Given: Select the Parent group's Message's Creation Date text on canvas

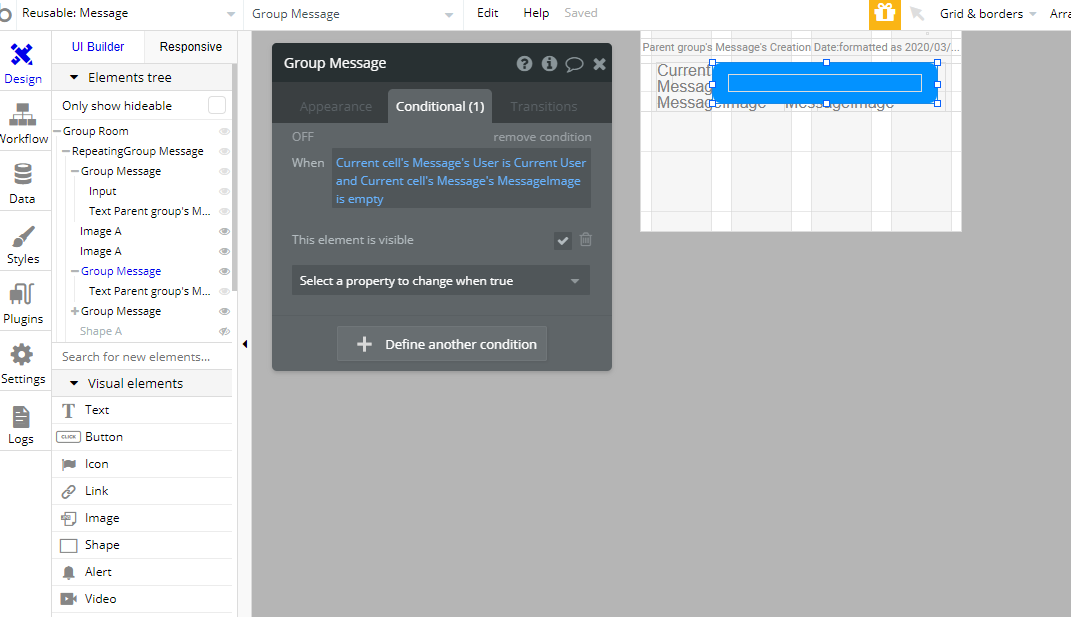Looking at the screenshot, I should coord(801,47).
